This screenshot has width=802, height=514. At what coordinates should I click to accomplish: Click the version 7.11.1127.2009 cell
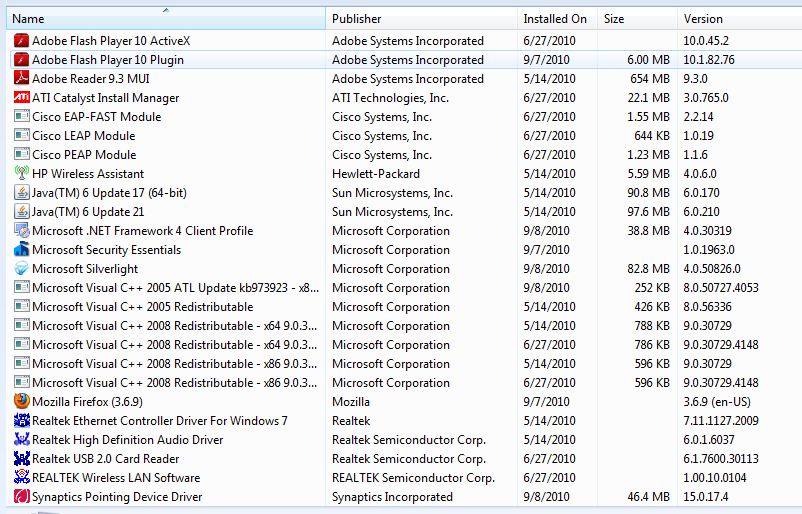721,420
